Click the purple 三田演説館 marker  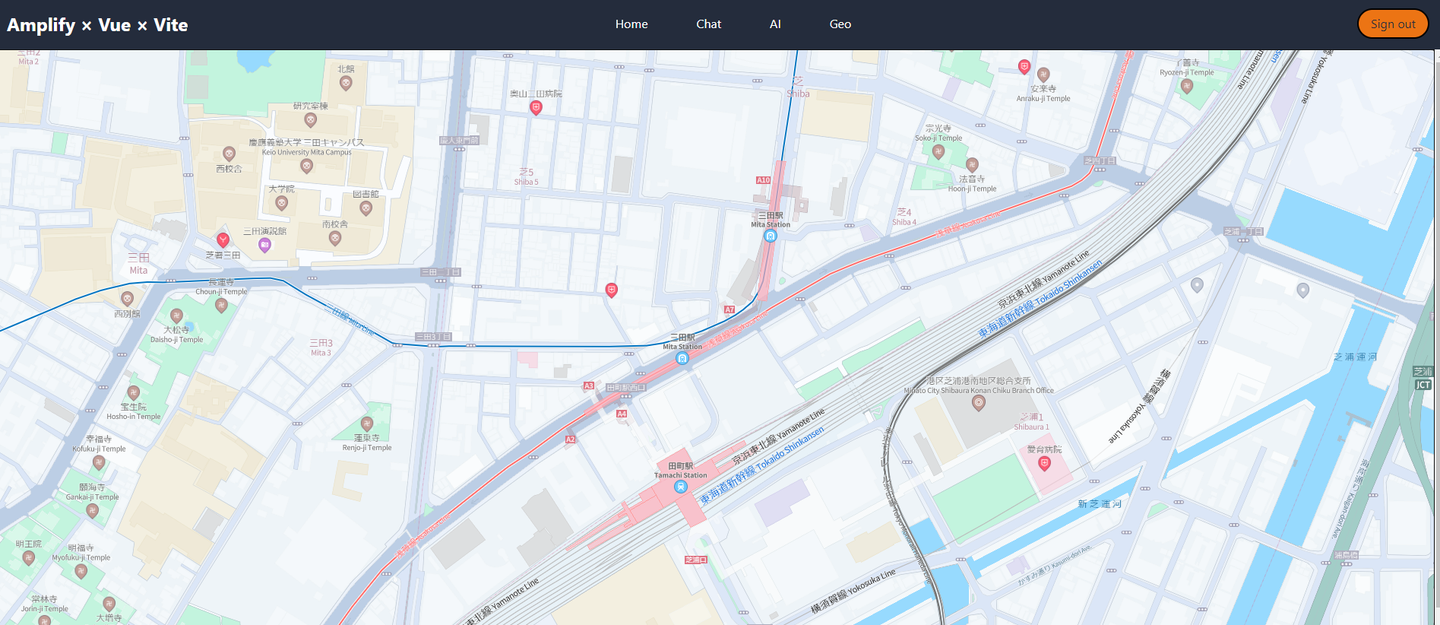264,245
